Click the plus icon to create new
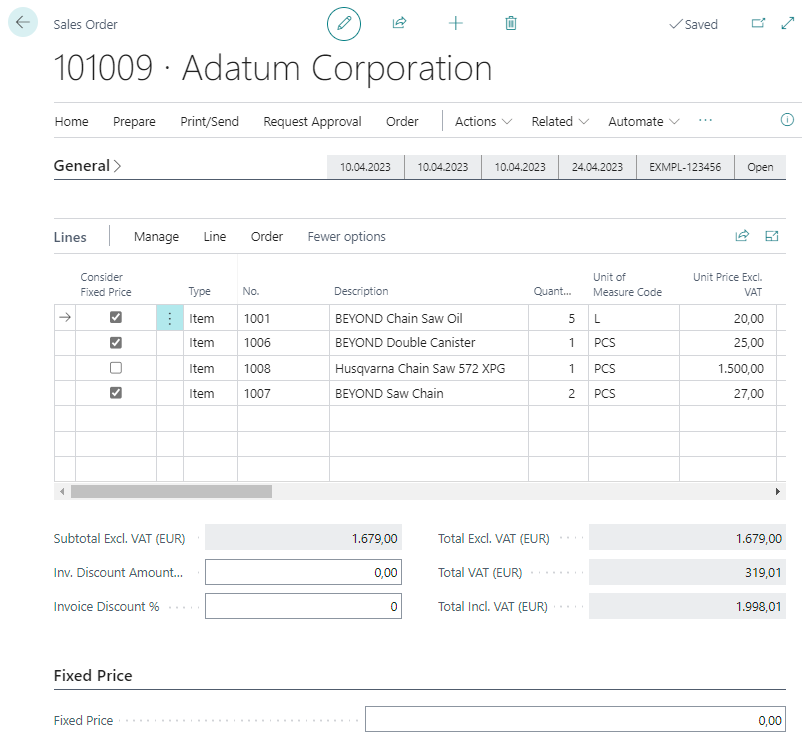The image size is (808, 753). coord(456,23)
